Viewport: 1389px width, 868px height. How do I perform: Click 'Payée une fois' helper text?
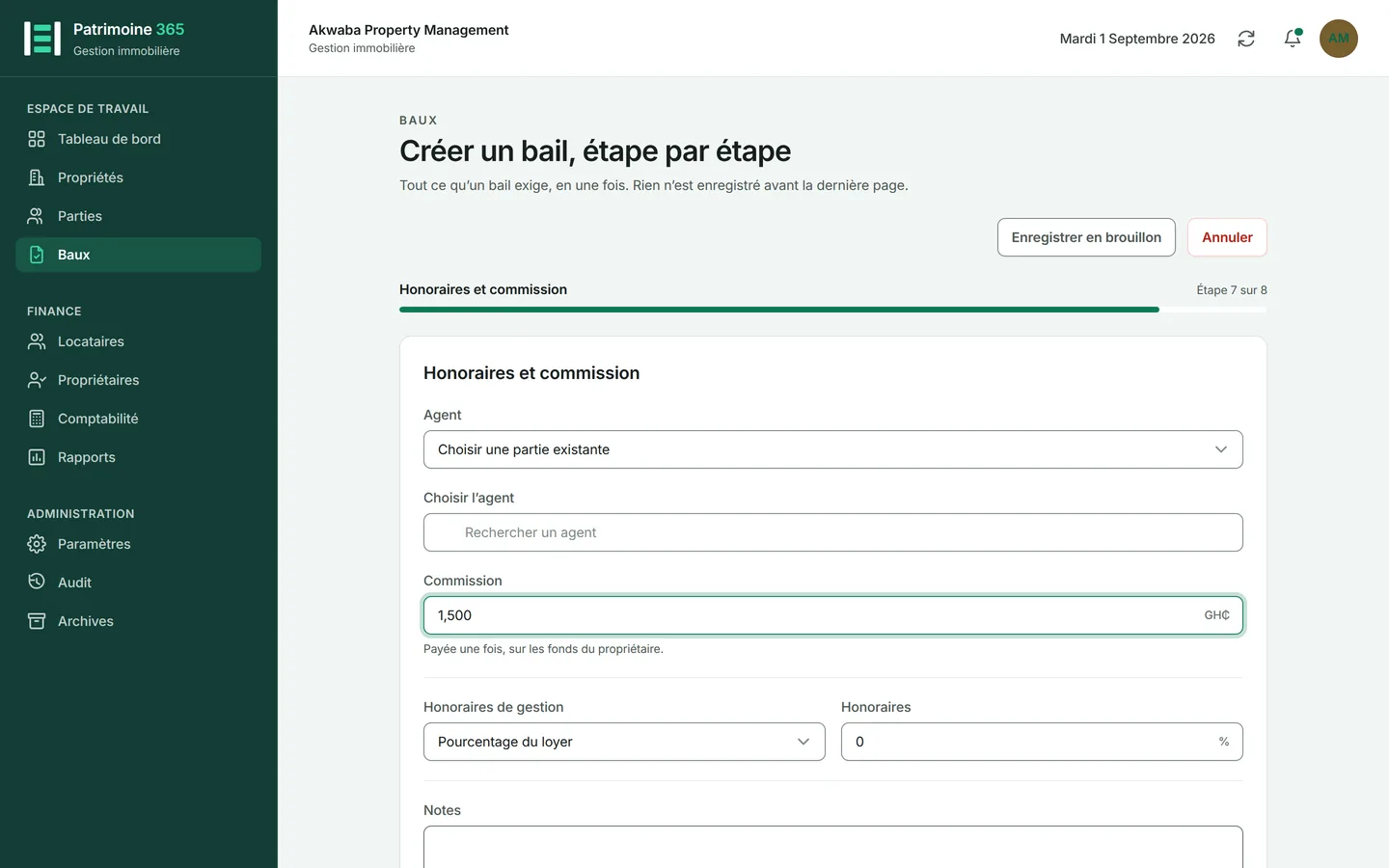pos(543,649)
